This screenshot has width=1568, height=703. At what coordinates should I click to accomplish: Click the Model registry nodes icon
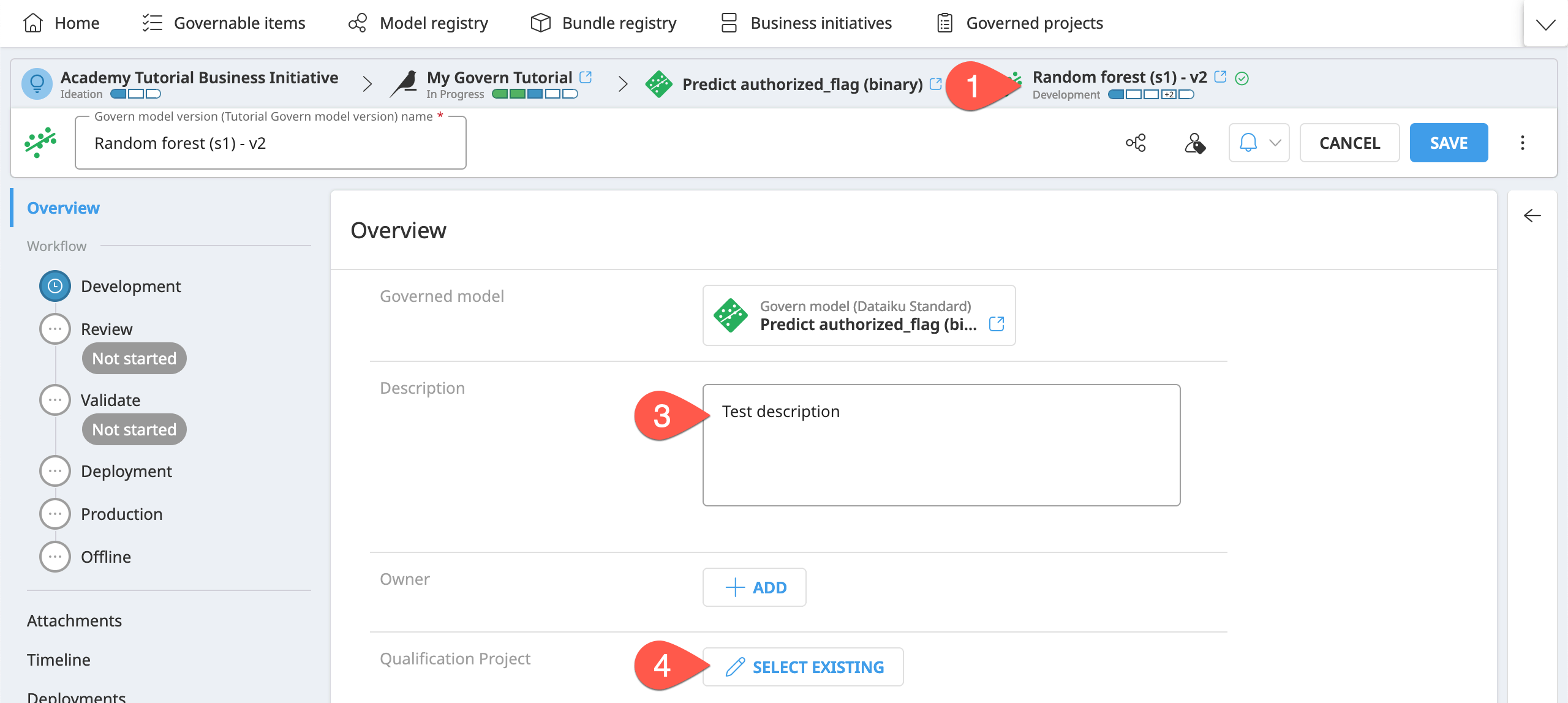pos(358,23)
